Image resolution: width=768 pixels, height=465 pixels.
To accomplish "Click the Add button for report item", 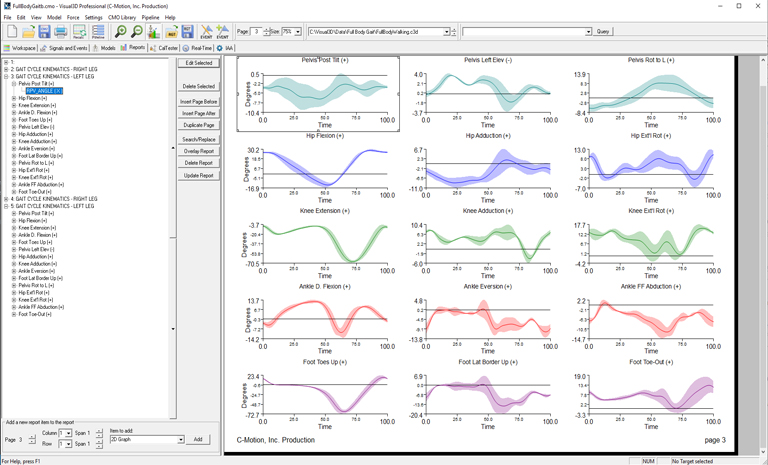I will 198,440.
